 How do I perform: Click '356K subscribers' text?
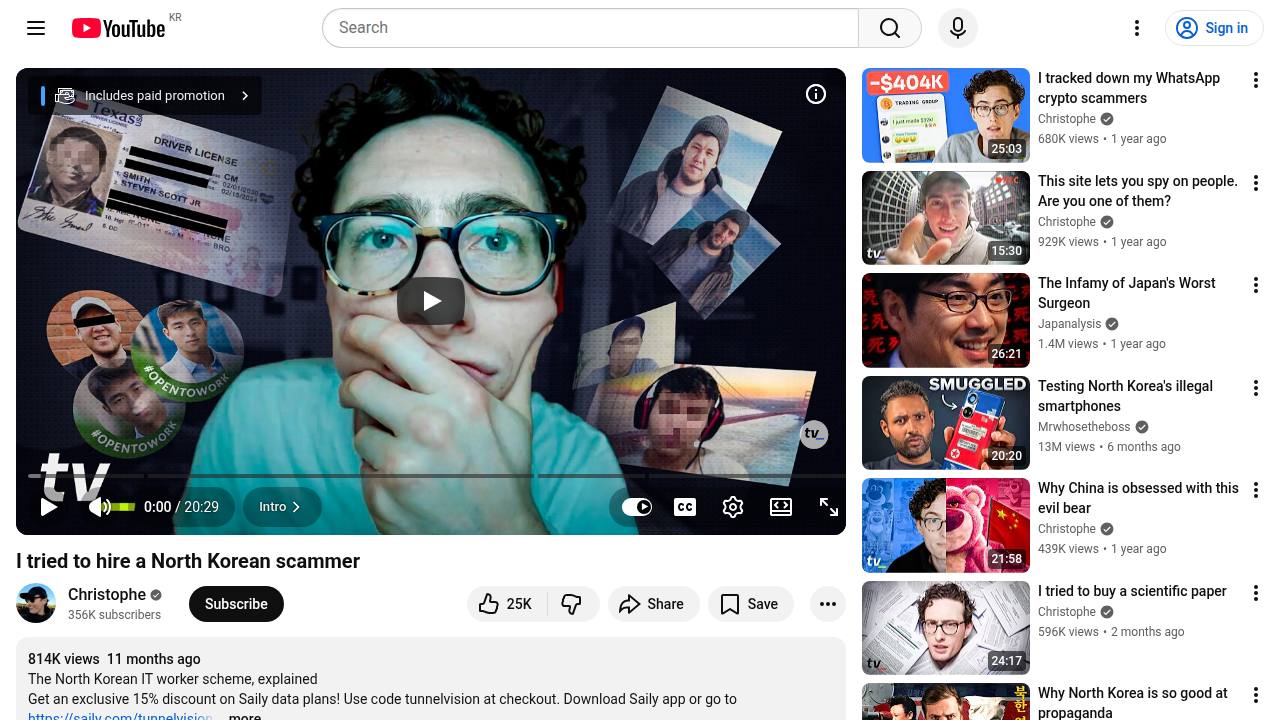[x=114, y=615]
